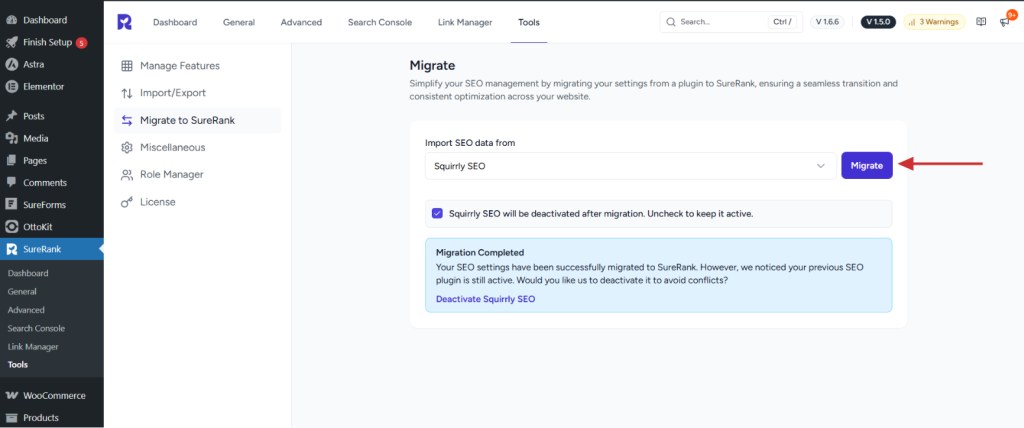This screenshot has width=1024, height=428.
Task: Switch to the top Advanced tab
Action: pos(301,22)
